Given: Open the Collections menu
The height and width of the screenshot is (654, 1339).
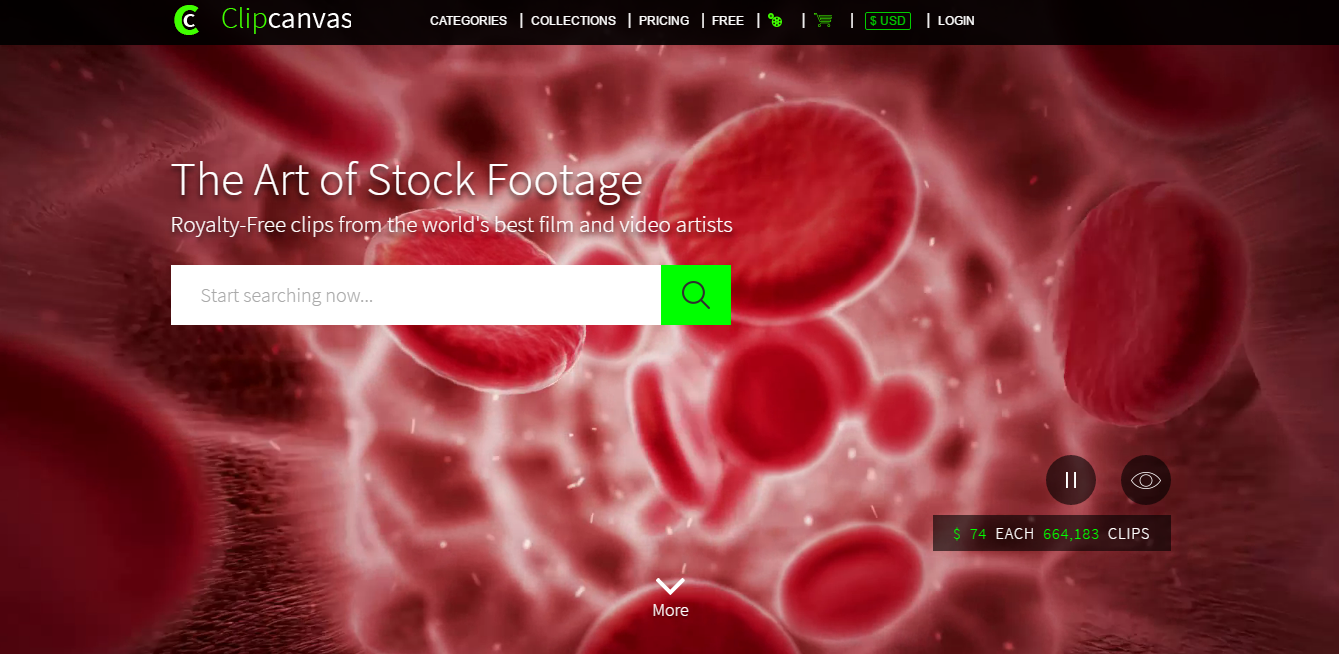Looking at the screenshot, I should pos(574,21).
